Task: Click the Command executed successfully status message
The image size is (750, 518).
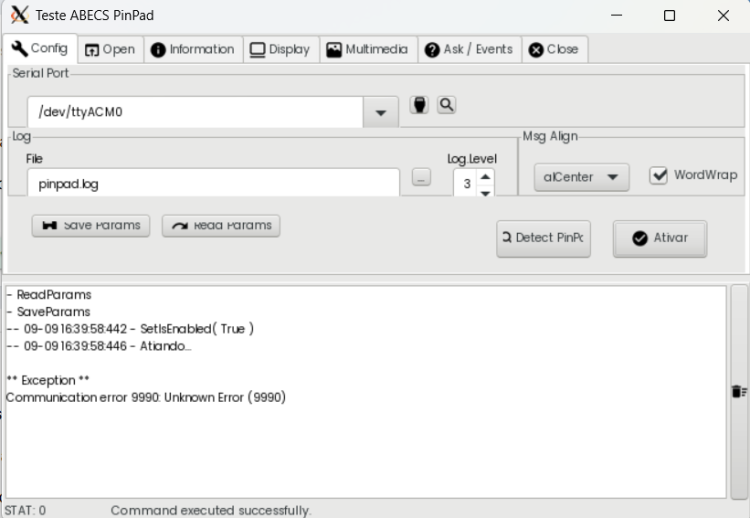Action: (211, 510)
